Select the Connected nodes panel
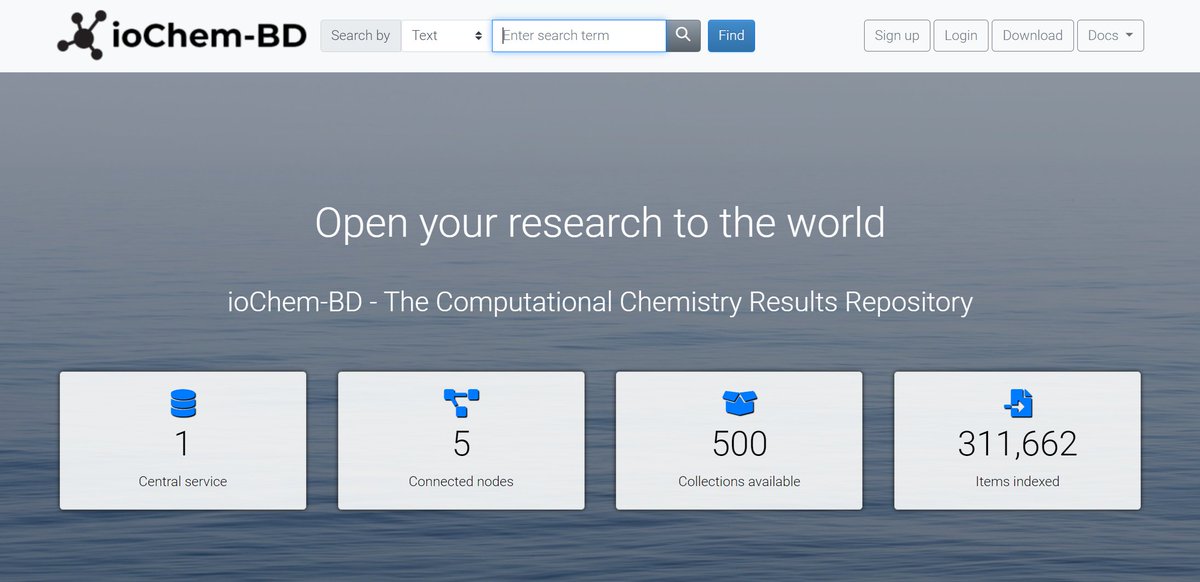This screenshot has height=582, width=1200. 460,440
